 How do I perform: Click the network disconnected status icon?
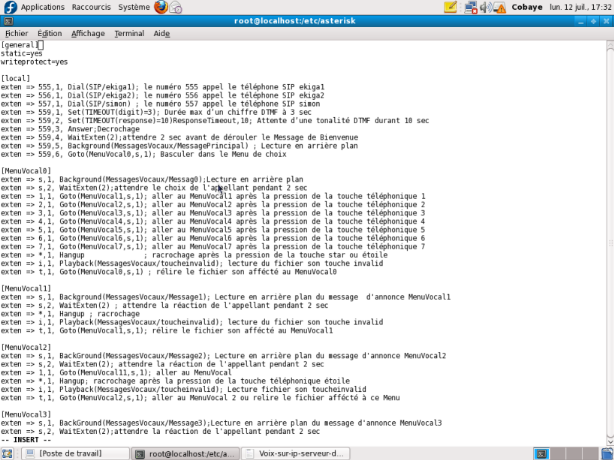[x=471, y=7]
